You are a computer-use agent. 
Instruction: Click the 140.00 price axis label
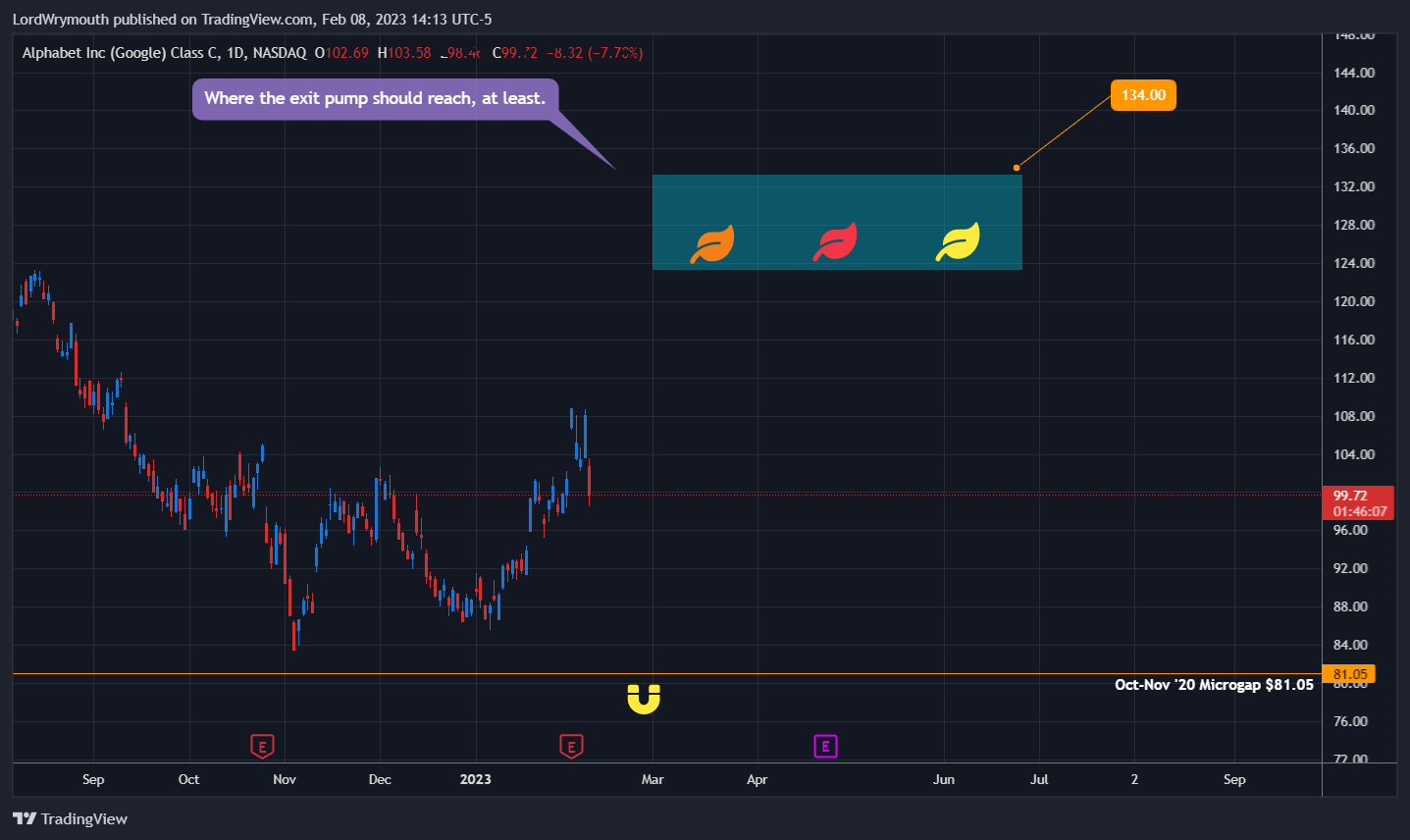[1354, 110]
